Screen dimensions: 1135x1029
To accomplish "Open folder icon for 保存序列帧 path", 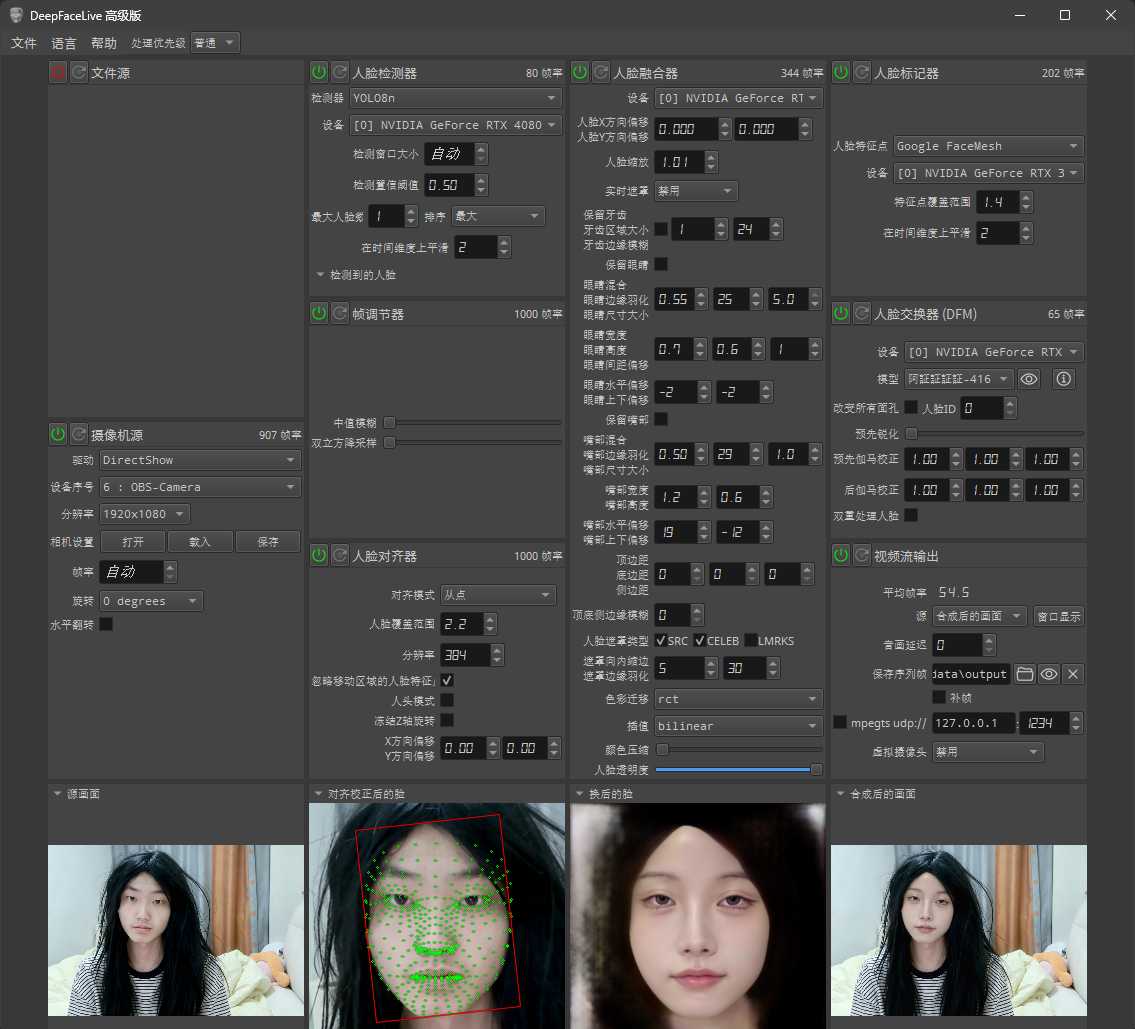I will click(1024, 674).
